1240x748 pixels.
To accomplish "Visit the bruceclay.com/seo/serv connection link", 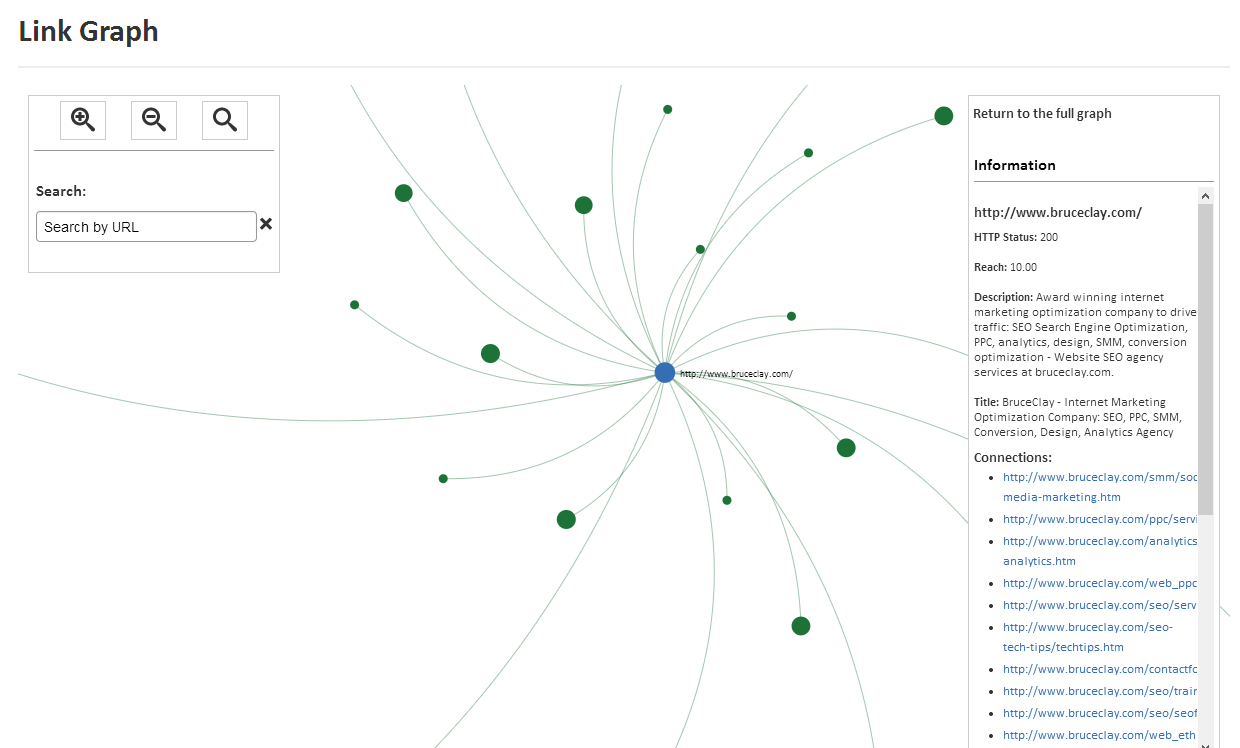I will click(x=1100, y=605).
